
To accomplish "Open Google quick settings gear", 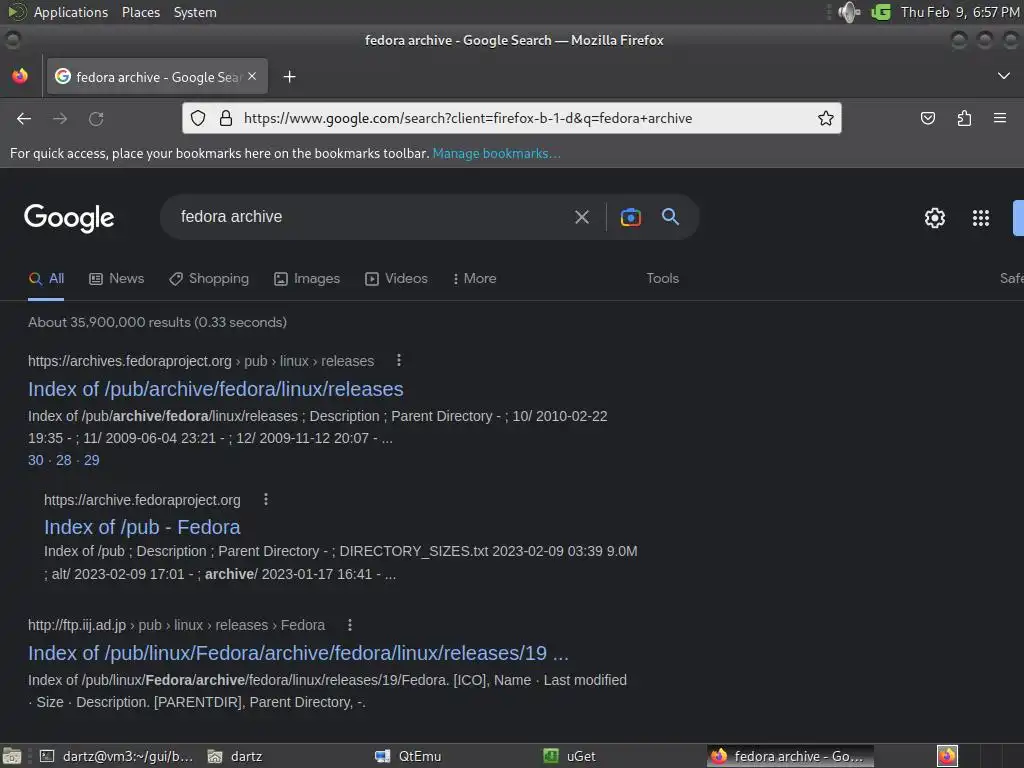I will point(935,217).
